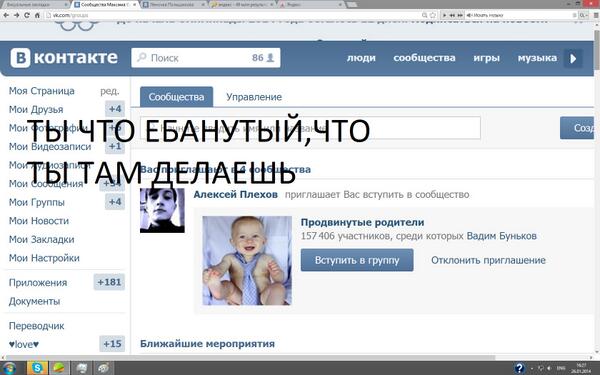
Task: Click the volume icon in system tray
Action: click(x=549, y=368)
